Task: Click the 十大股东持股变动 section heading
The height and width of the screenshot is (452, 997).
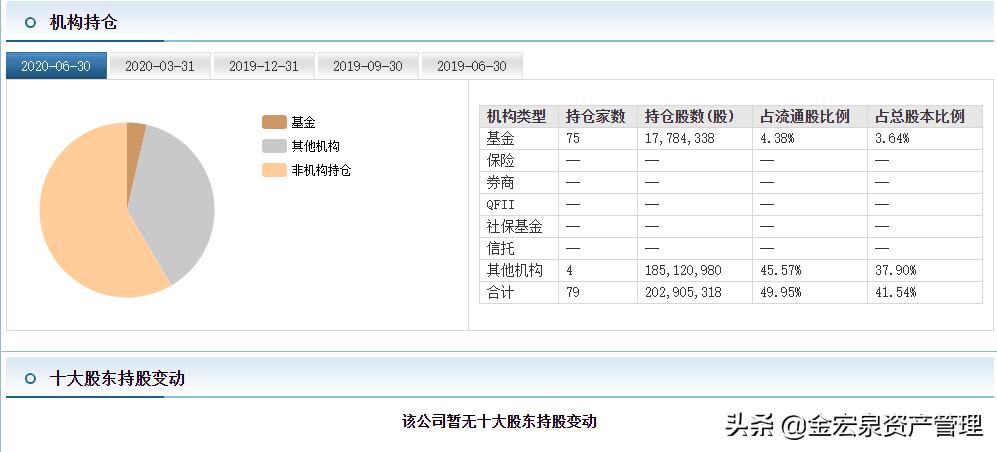Action: coord(117,379)
